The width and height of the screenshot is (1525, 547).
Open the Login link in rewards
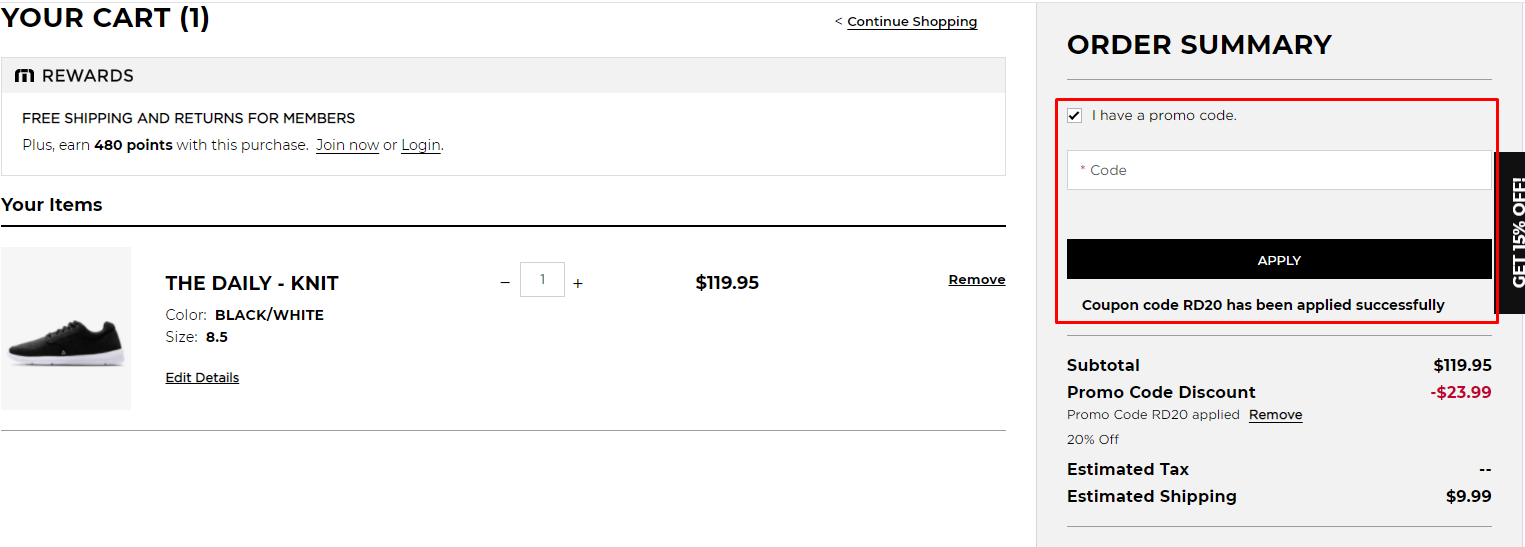[421, 145]
